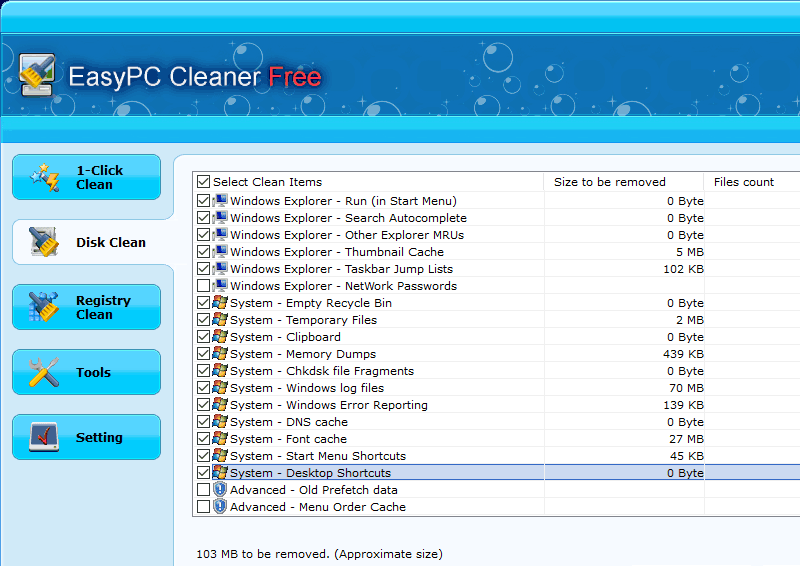Open the Tools section
This screenshot has width=800, height=566.
(x=86, y=372)
